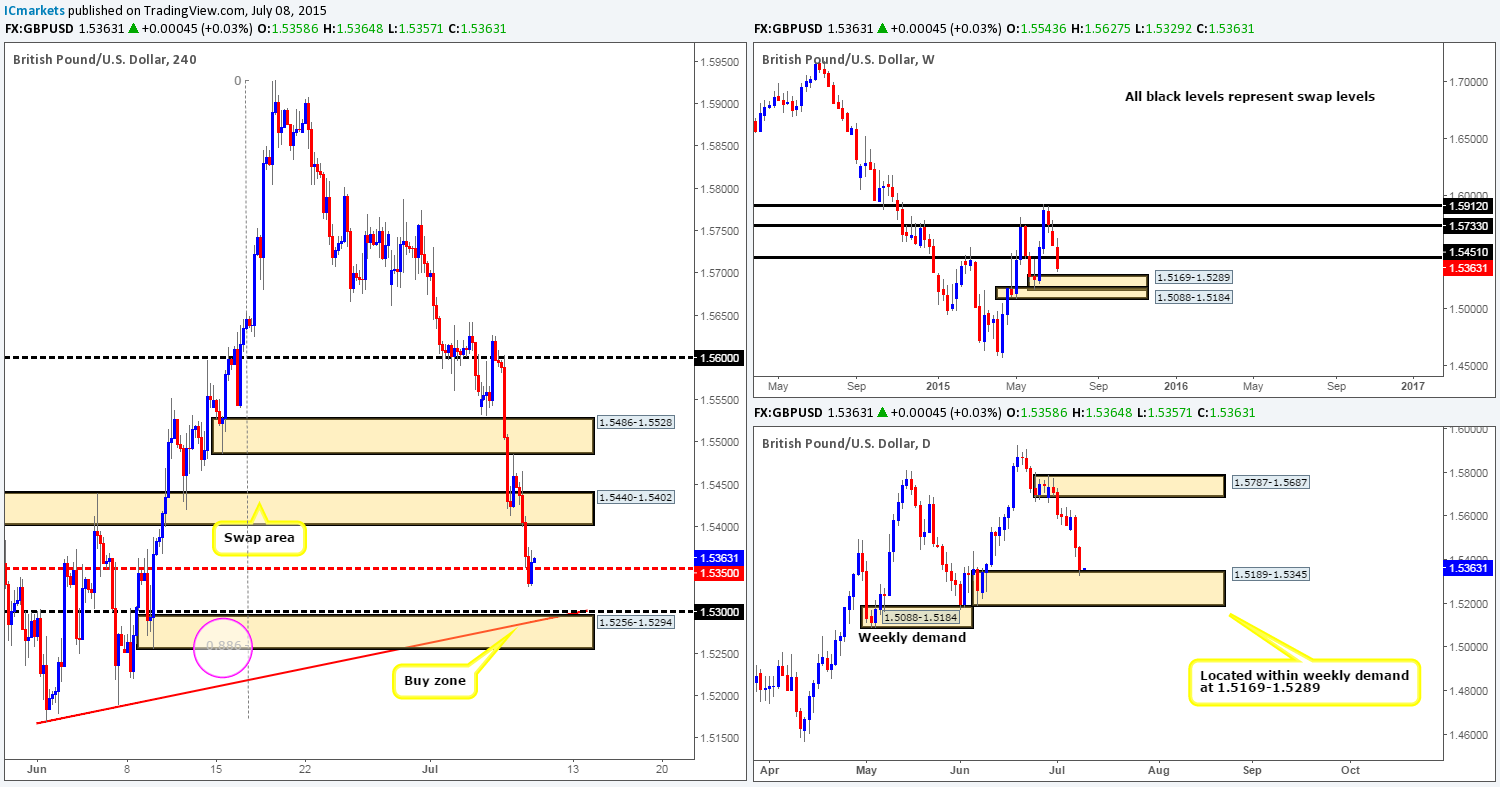
Task: Select the 'All black levels represent swap levels' note
Action: coord(1250,97)
